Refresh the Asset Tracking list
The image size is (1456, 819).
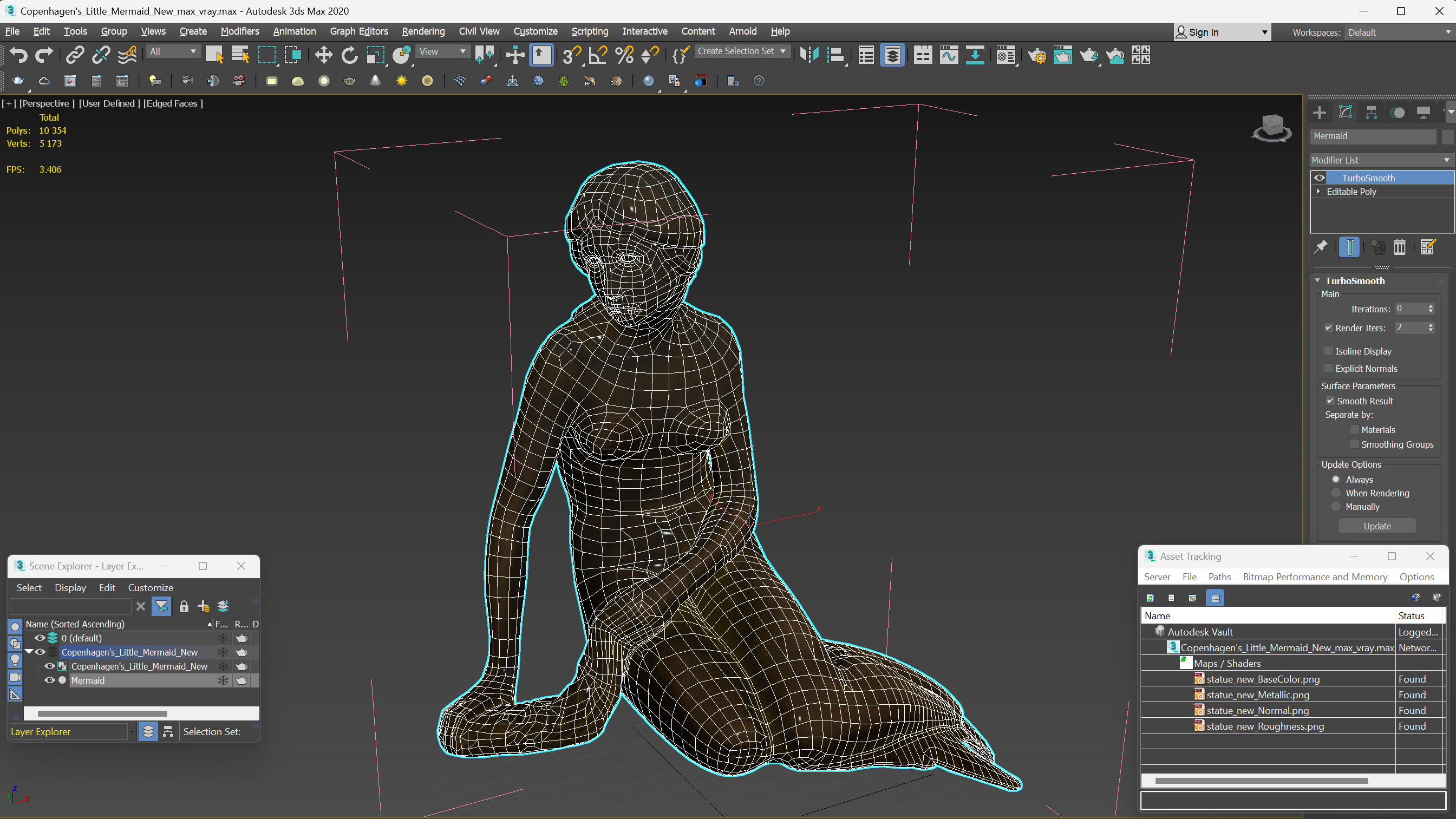click(x=1150, y=598)
